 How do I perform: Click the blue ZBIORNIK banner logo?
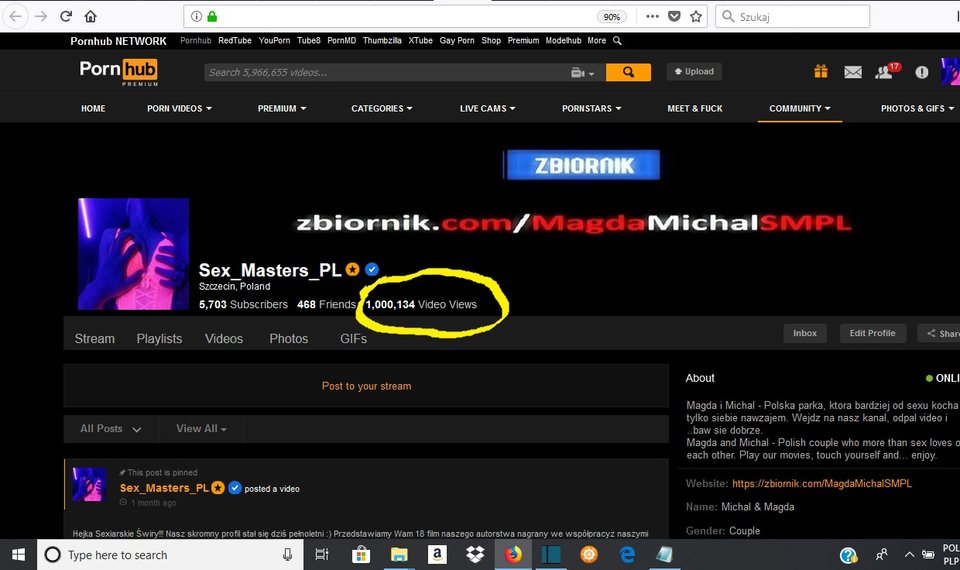[x=582, y=165]
